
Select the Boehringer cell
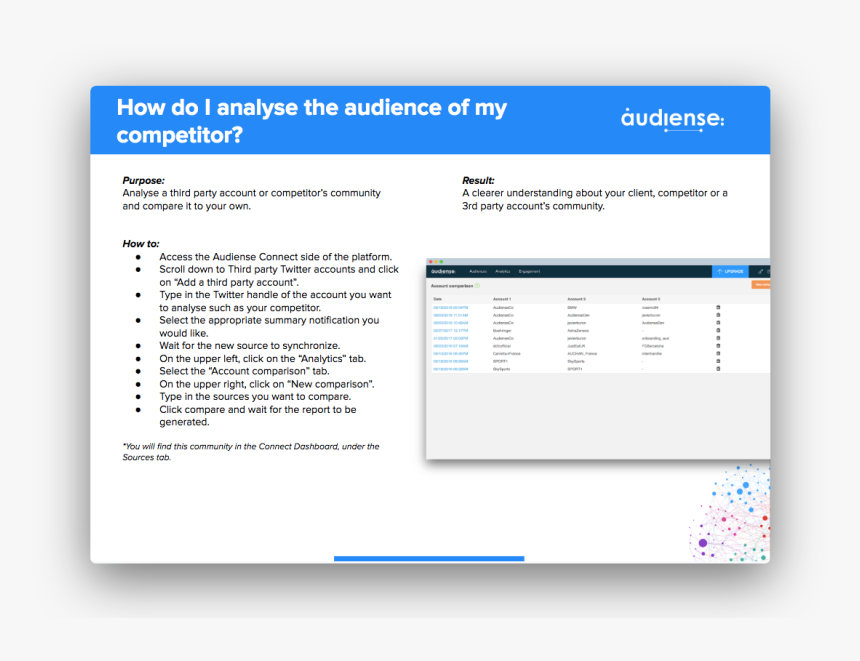coord(502,331)
